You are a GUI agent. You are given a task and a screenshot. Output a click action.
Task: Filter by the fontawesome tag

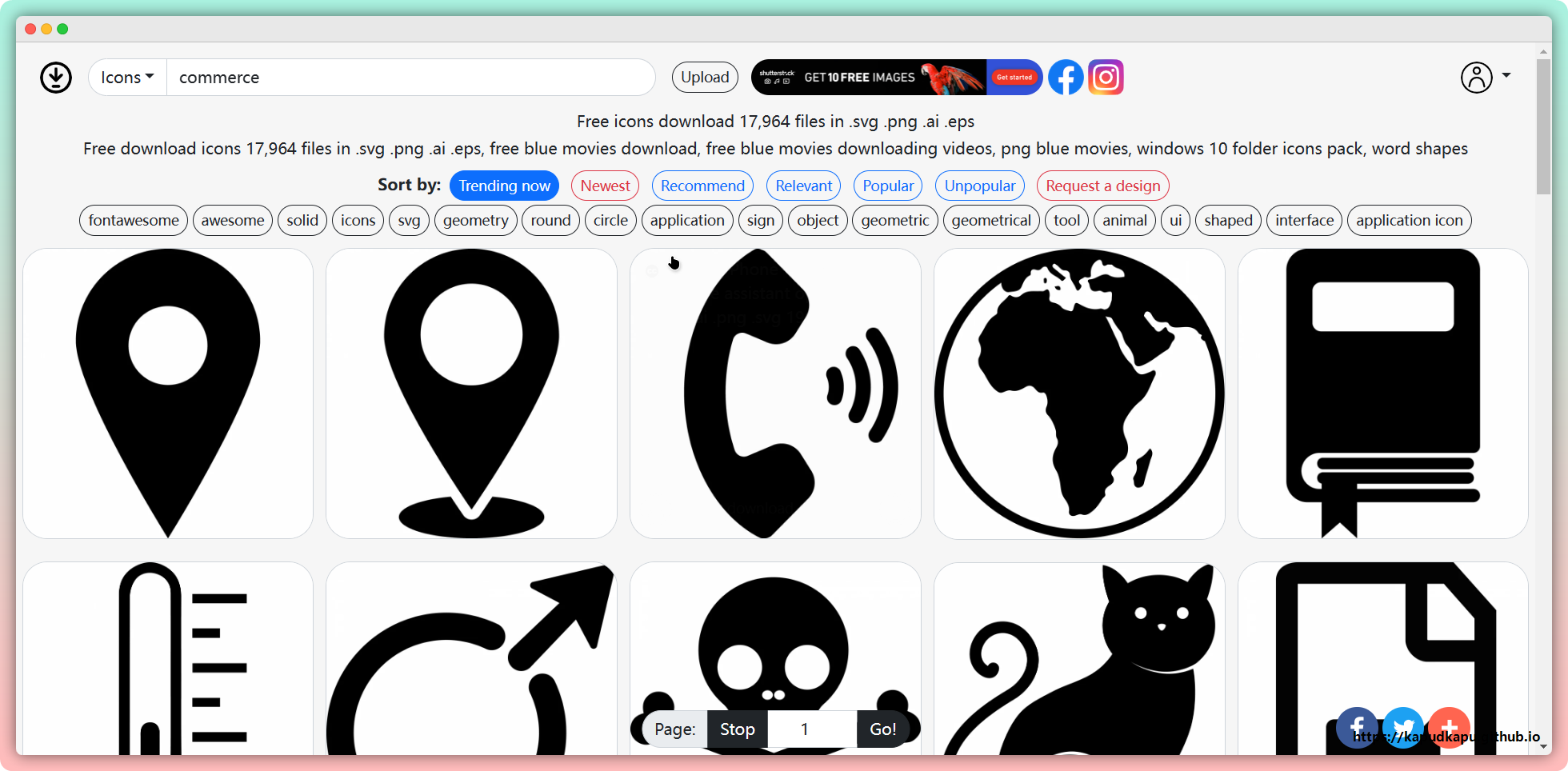click(134, 221)
